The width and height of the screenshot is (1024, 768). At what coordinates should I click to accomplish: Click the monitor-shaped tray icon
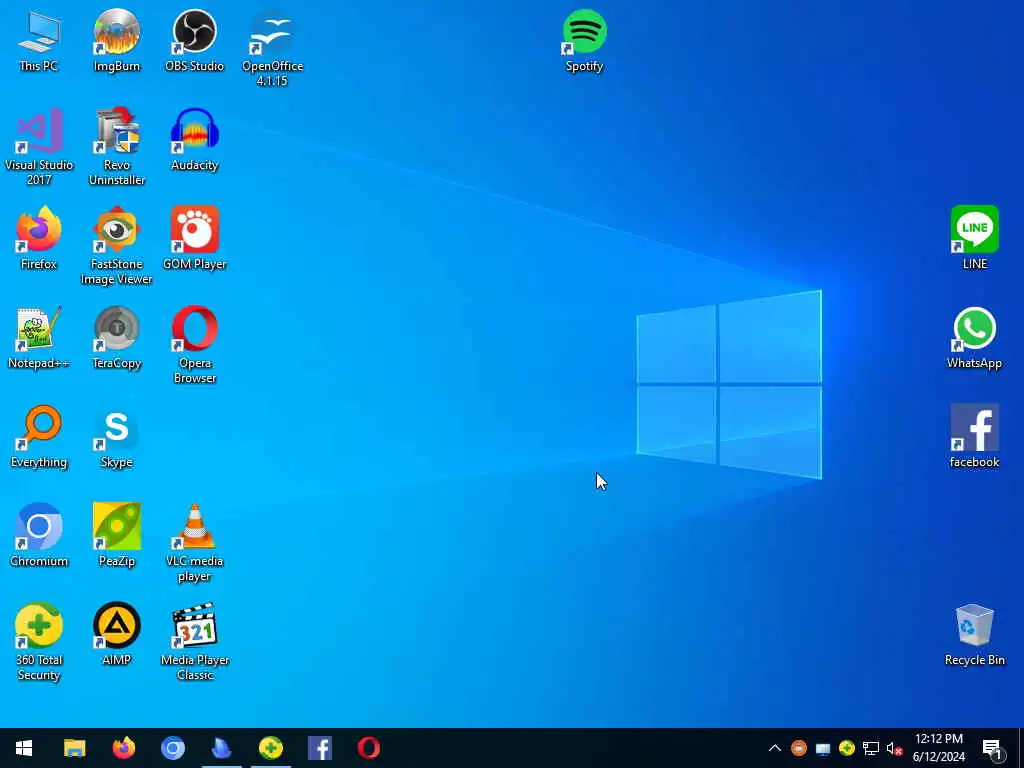point(823,748)
